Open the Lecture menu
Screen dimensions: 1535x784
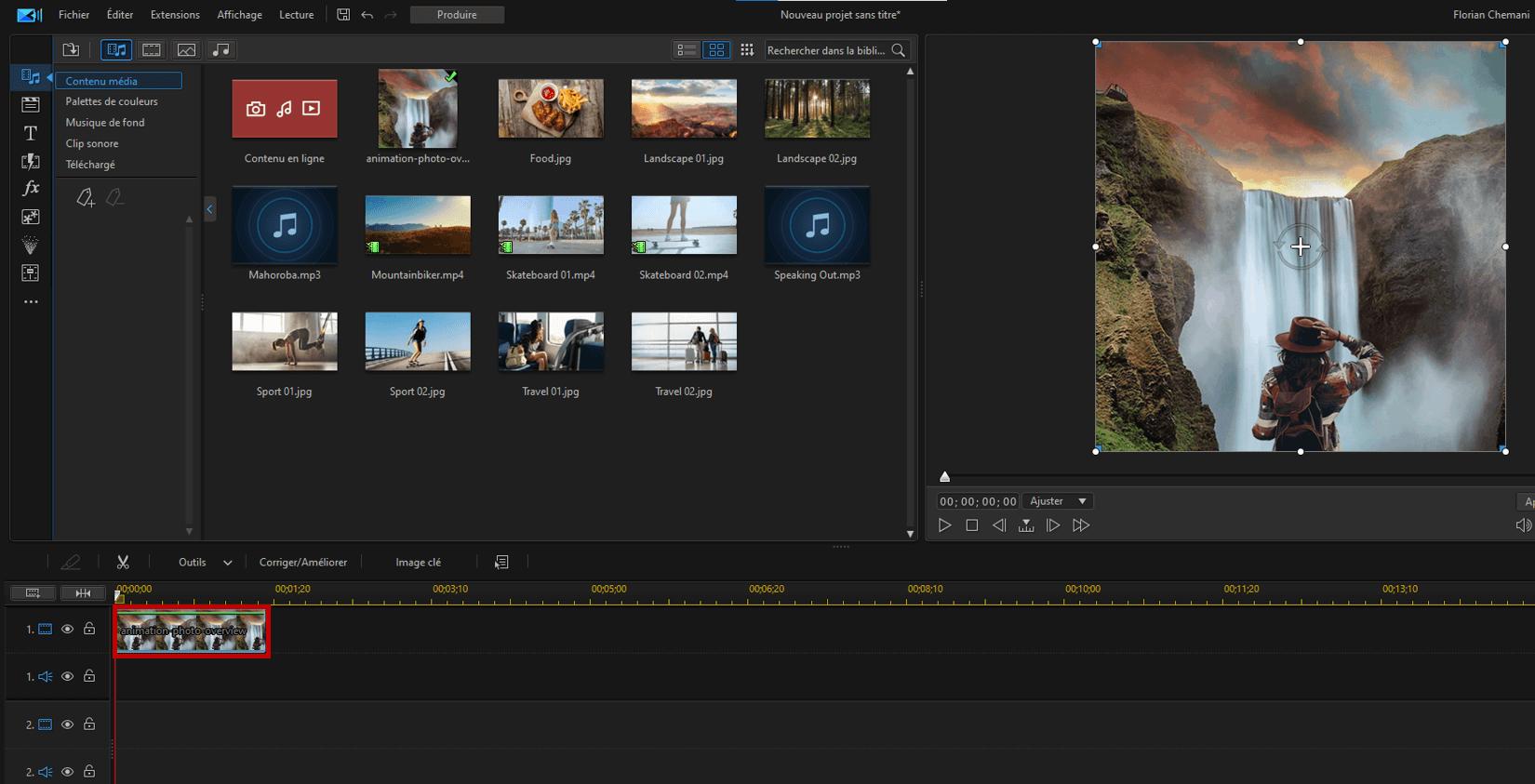coord(296,15)
